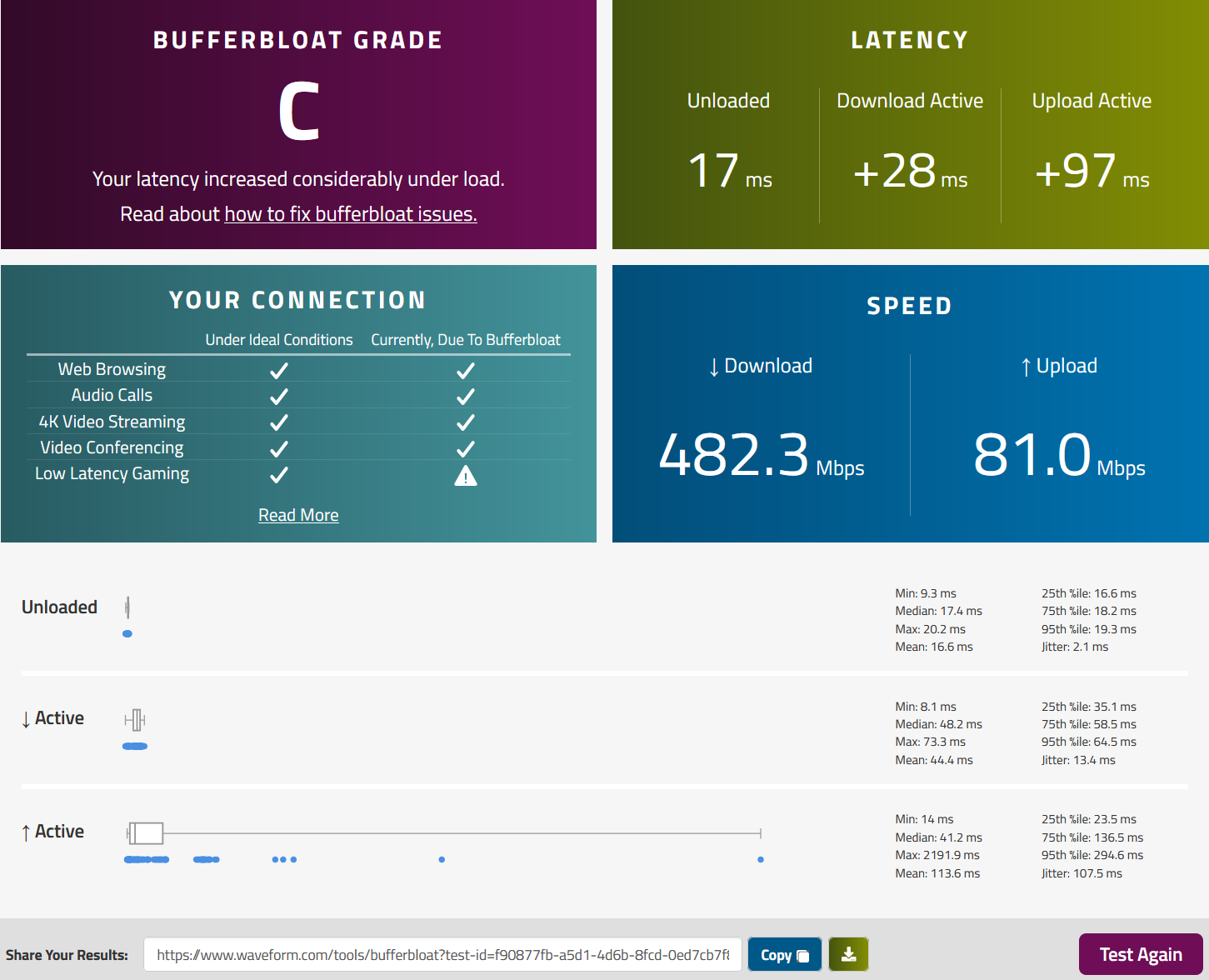Viewport: 1209px width, 980px height.
Task: Click the Video Conferencing bufferbloat checkmark
Action: click(466, 447)
